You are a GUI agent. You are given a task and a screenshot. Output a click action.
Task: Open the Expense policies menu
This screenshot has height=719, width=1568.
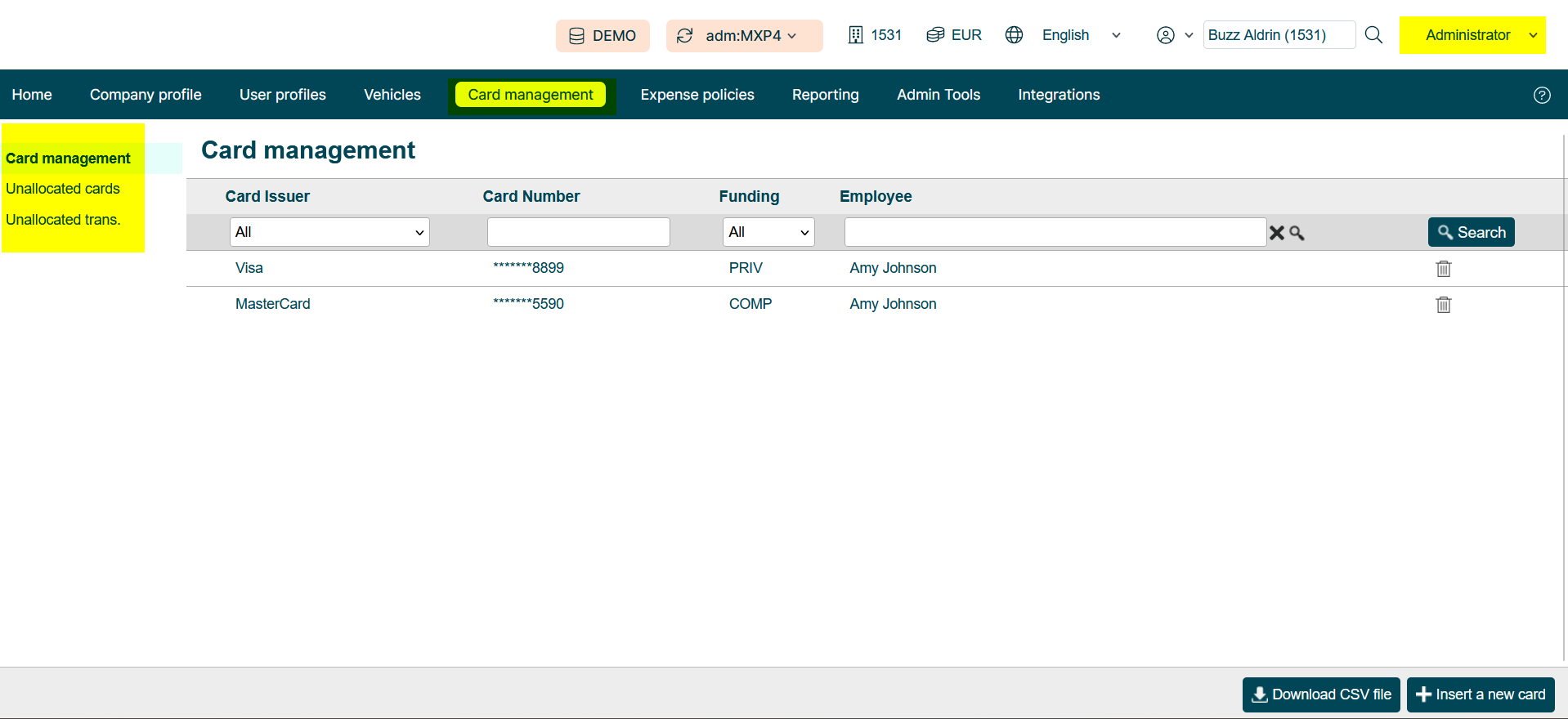697,95
